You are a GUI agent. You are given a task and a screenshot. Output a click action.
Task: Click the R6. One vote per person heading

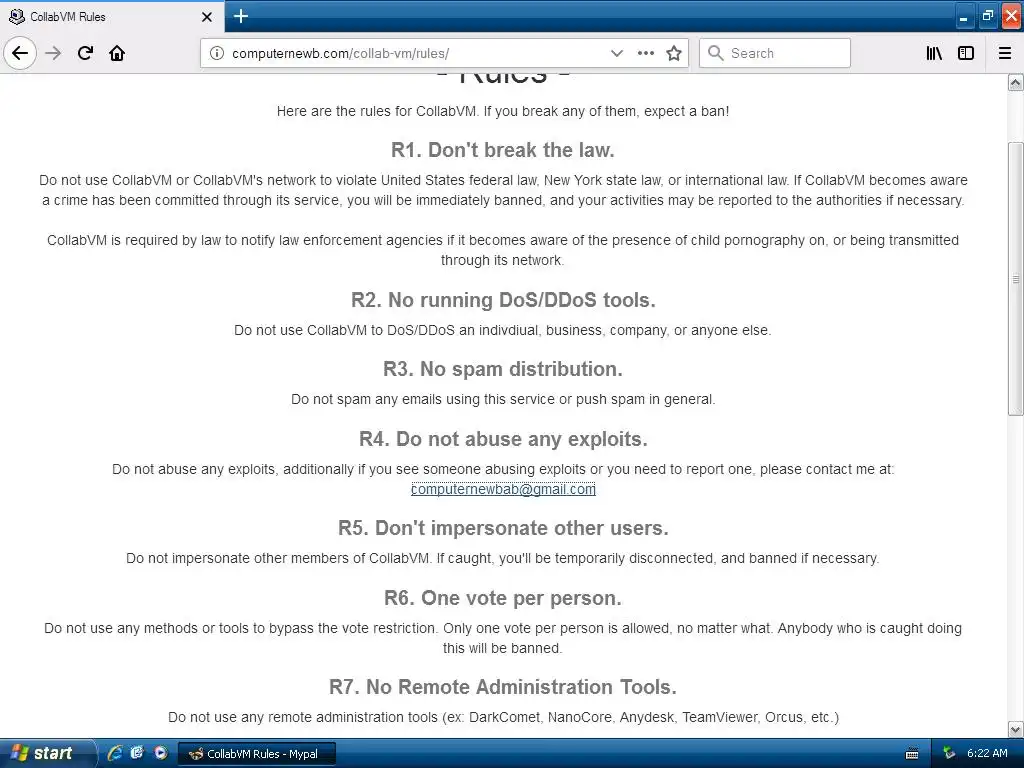pos(503,598)
